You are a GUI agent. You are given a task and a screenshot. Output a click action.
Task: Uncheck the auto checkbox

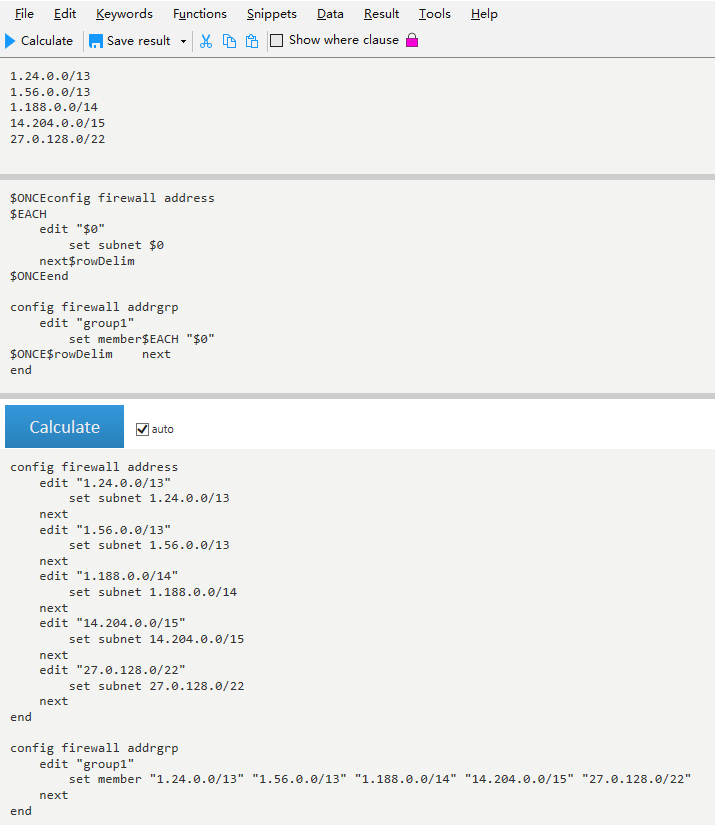coord(142,429)
